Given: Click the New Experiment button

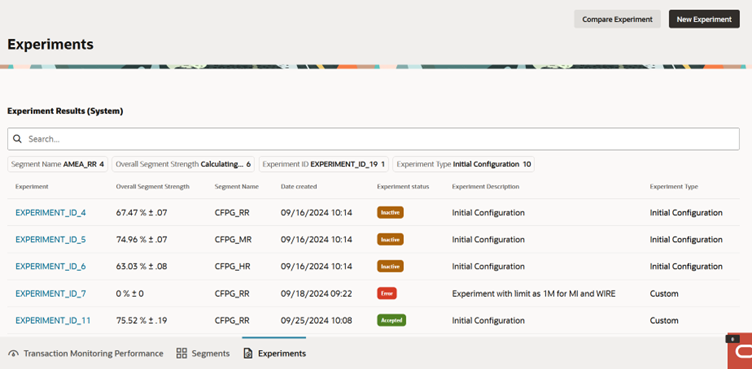Looking at the screenshot, I should [x=704, y=19].
